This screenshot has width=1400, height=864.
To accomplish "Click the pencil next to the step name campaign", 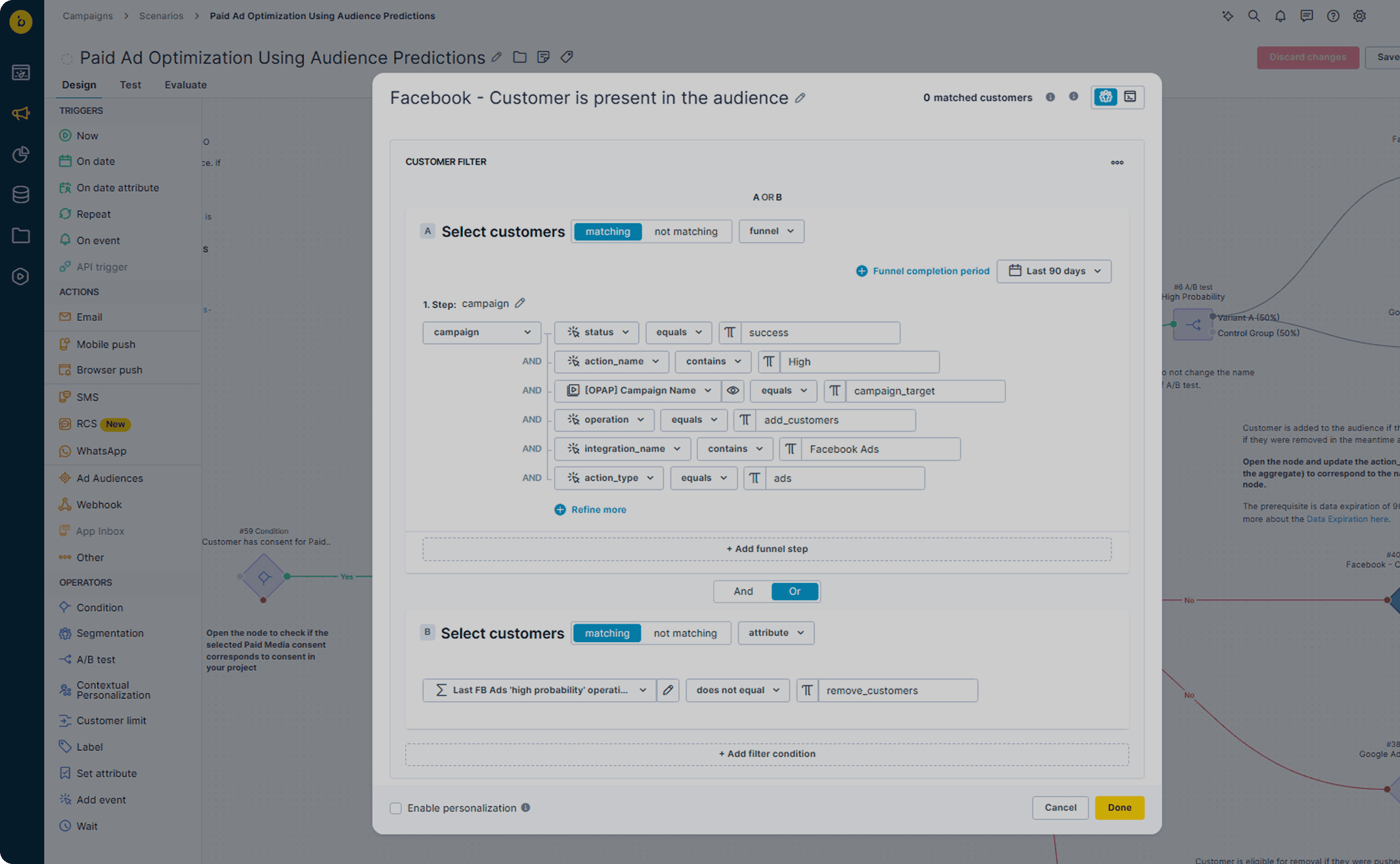I will [520, 303].
